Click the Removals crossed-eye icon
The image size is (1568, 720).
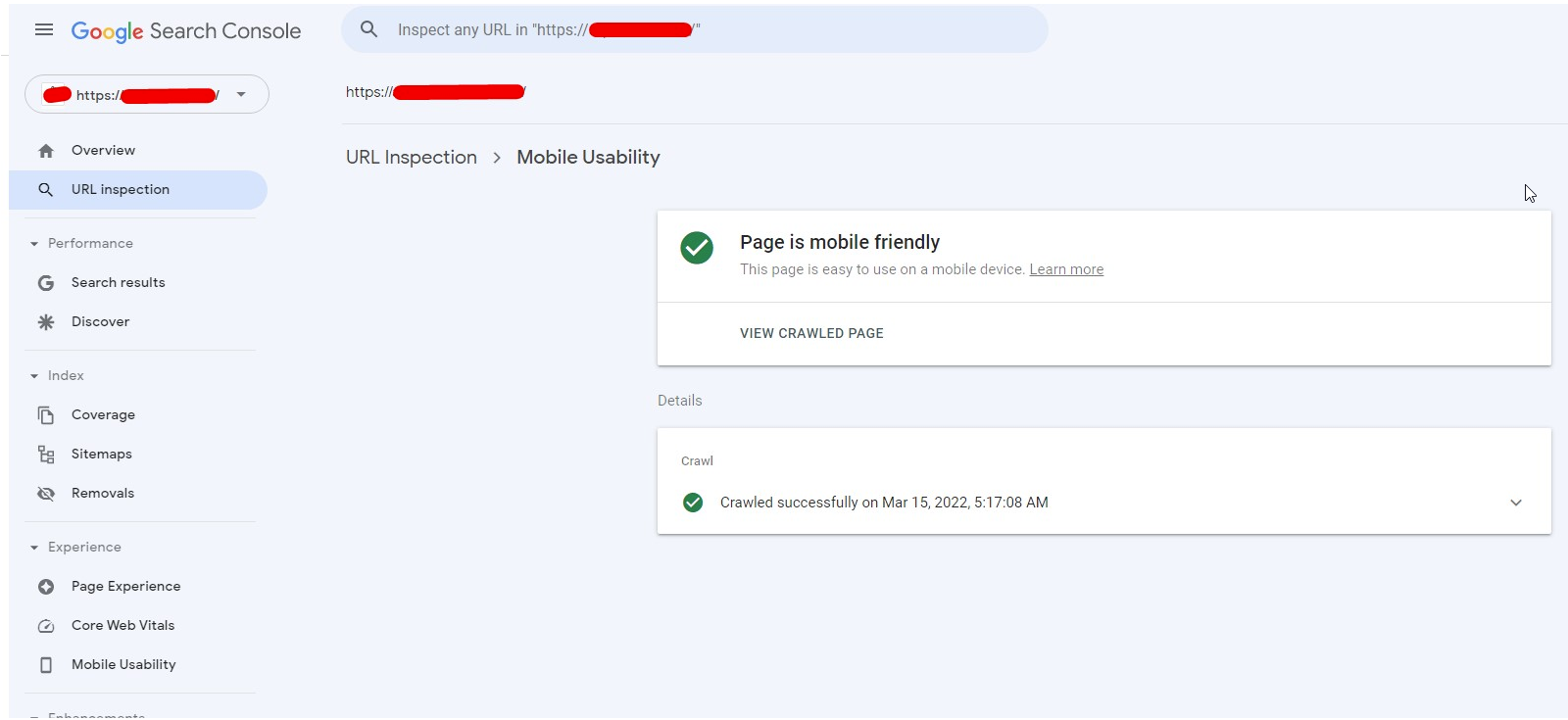click(46, 494)
